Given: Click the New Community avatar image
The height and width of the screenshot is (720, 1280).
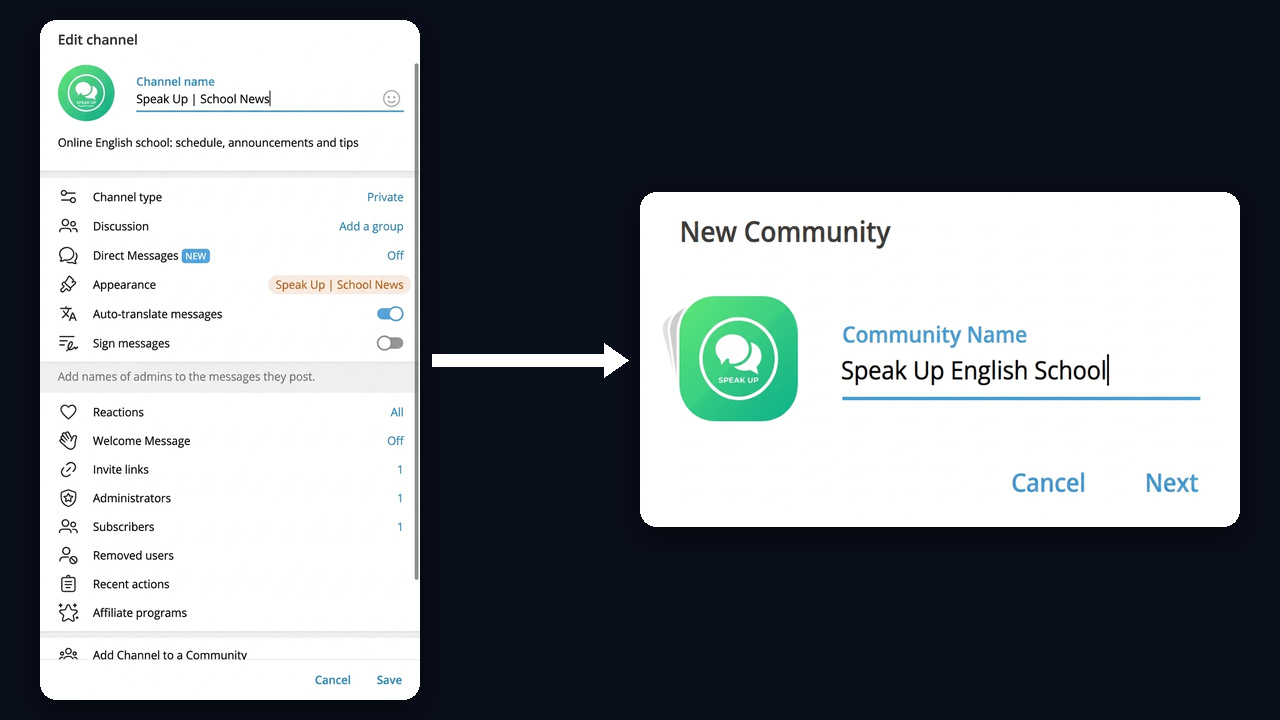Looking at the screenshot, I should pos(738,358).
